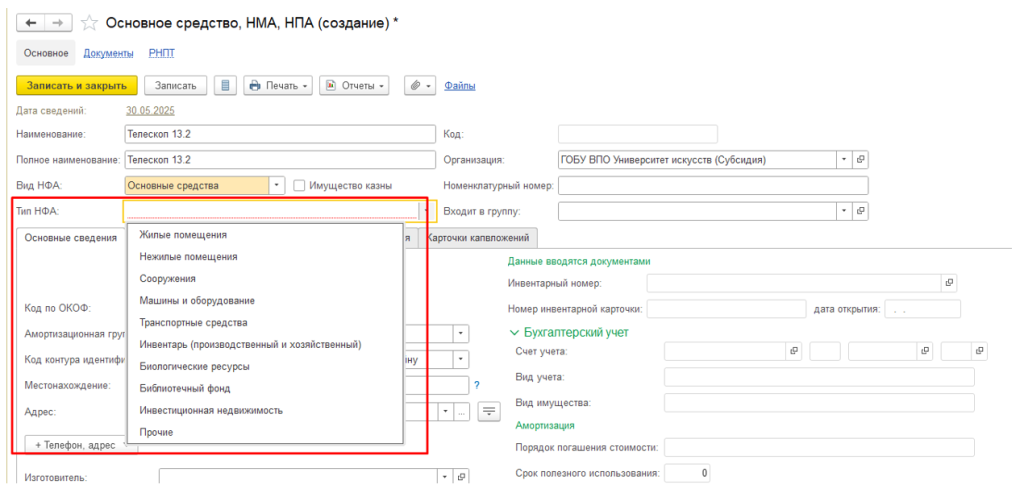Expand the Отчеты dropdown button
Viewport: 1024px width, 497px height.
coord(354,86)
